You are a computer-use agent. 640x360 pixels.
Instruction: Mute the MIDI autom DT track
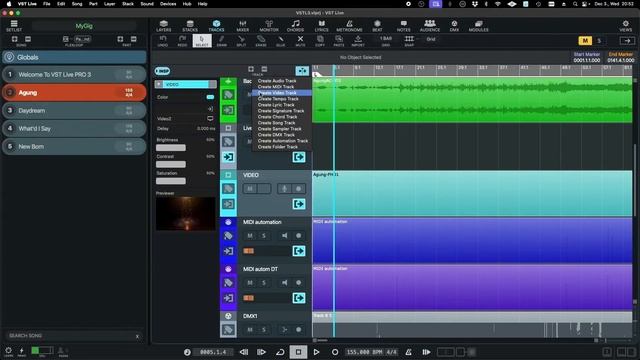coord(250,282)
